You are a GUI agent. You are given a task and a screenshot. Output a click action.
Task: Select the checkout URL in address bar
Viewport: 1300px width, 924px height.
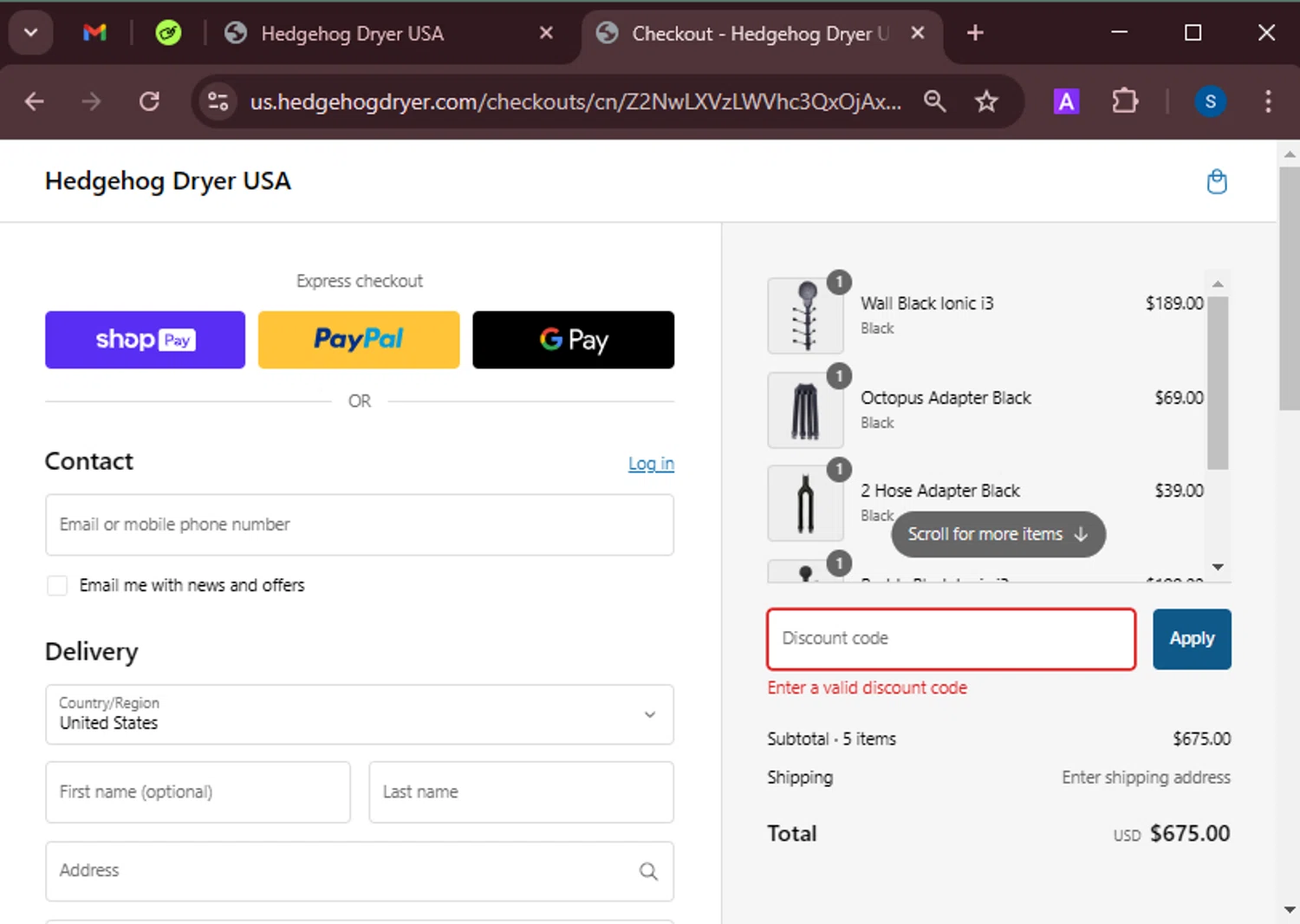[575, 101]
